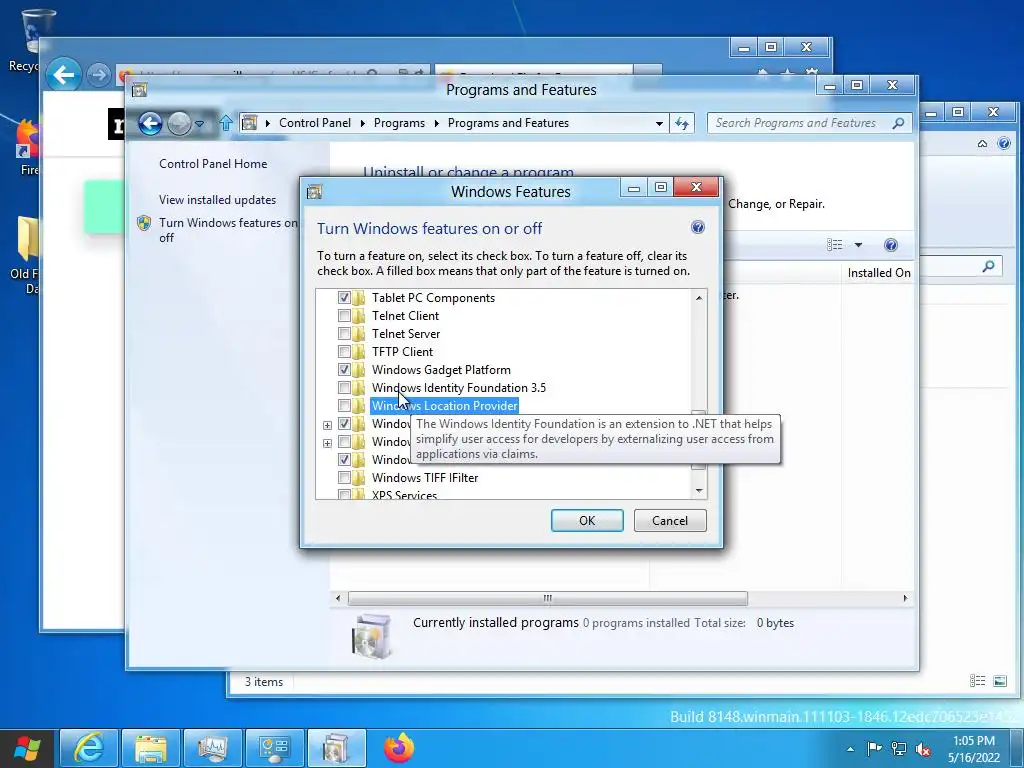
Task: Expand the checked Windows feature tree node
Action: click(x=327, y=425)
